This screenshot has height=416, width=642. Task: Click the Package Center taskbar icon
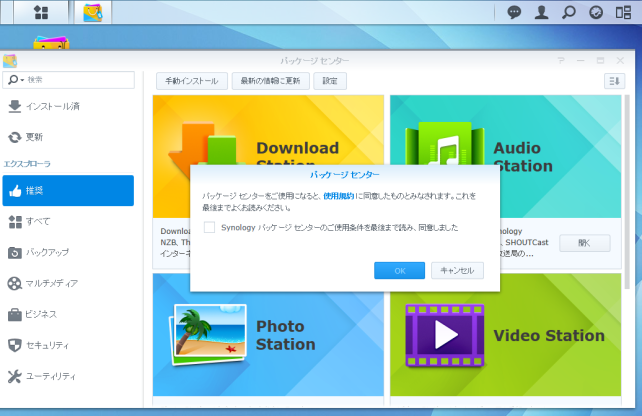click(93, 12)
